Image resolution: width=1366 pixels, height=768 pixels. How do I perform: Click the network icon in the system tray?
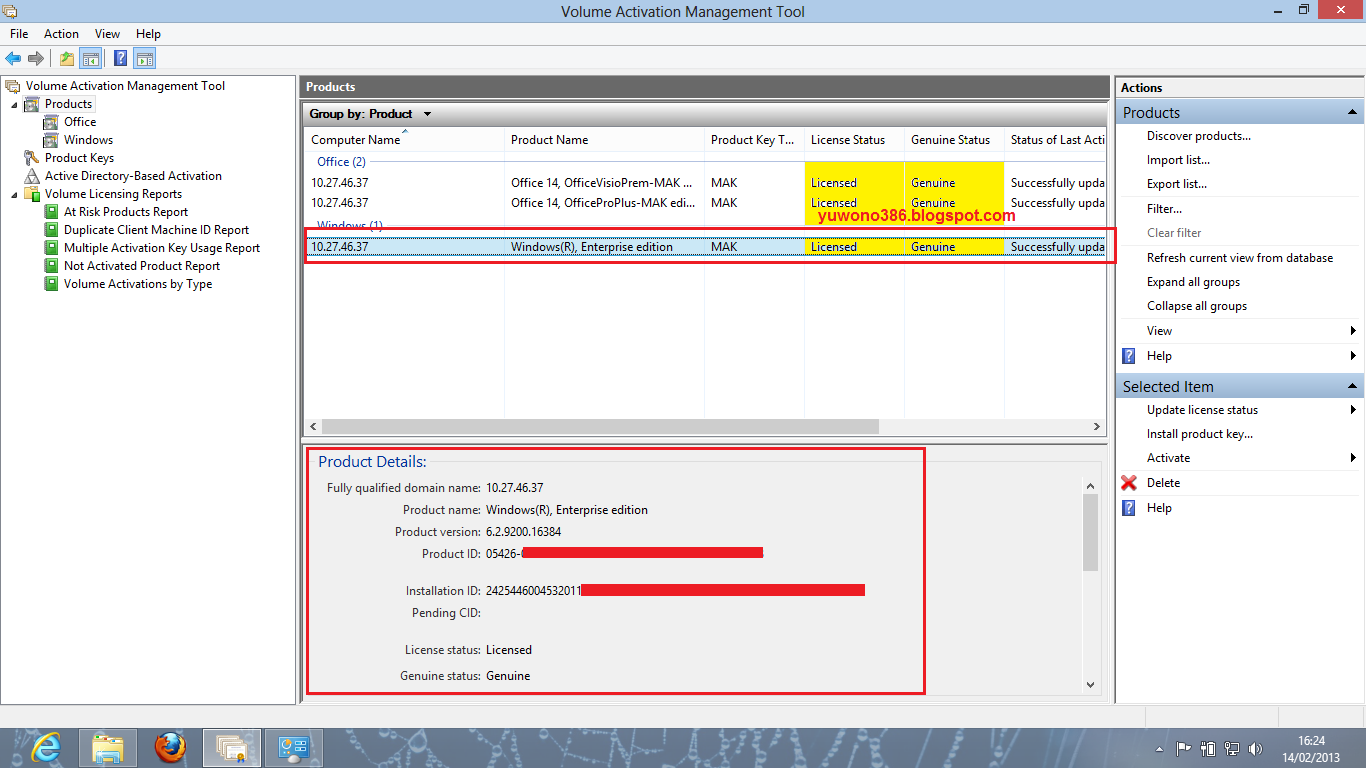[x=1232, y=748]
